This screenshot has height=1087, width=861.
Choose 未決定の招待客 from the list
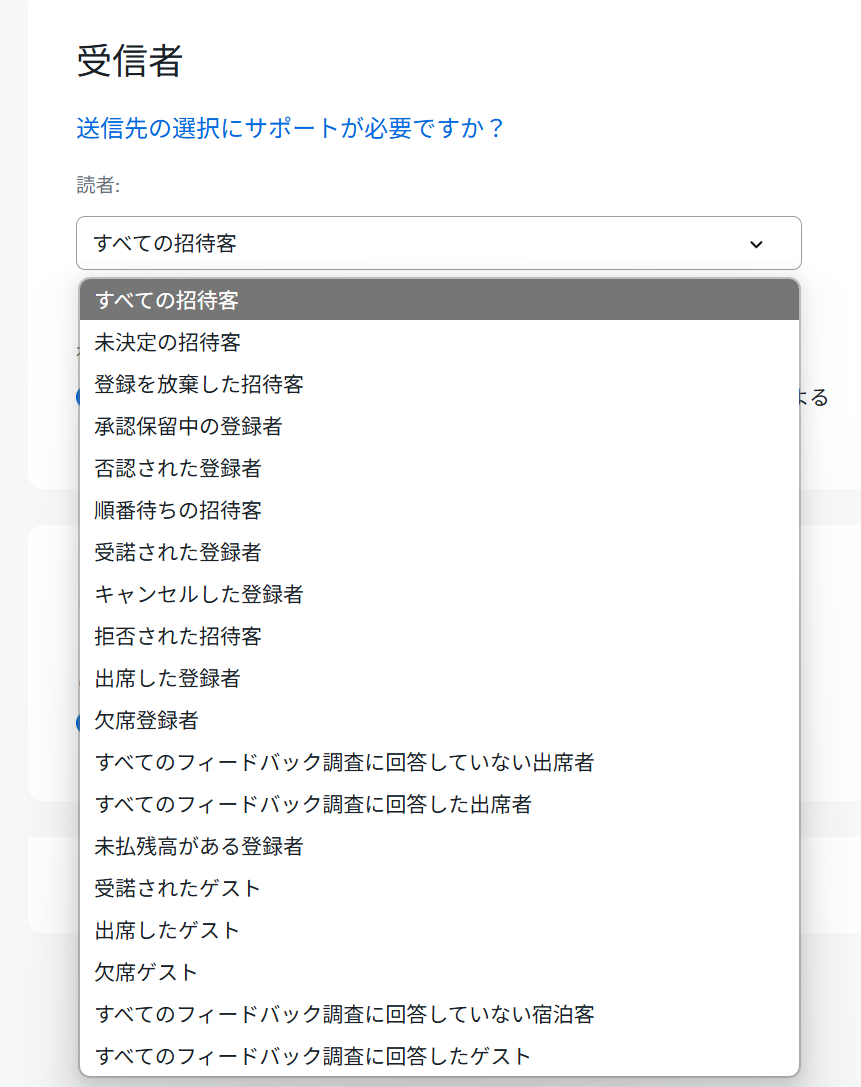(x=440, y=342)
